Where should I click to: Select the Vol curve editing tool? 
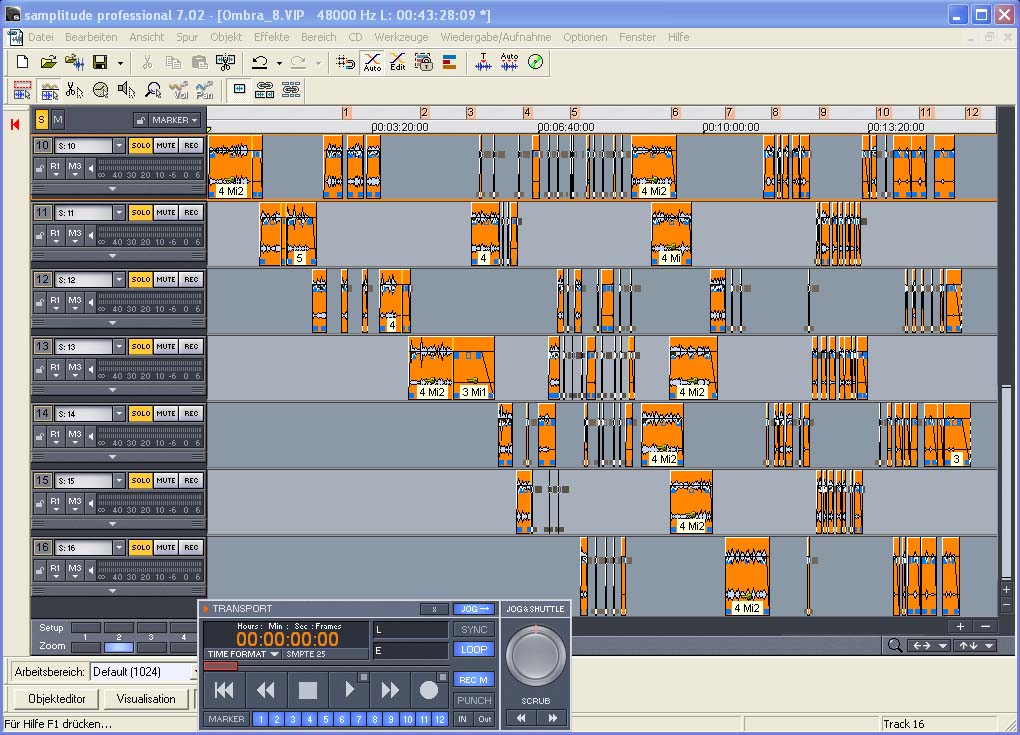[x=178, y=90]
